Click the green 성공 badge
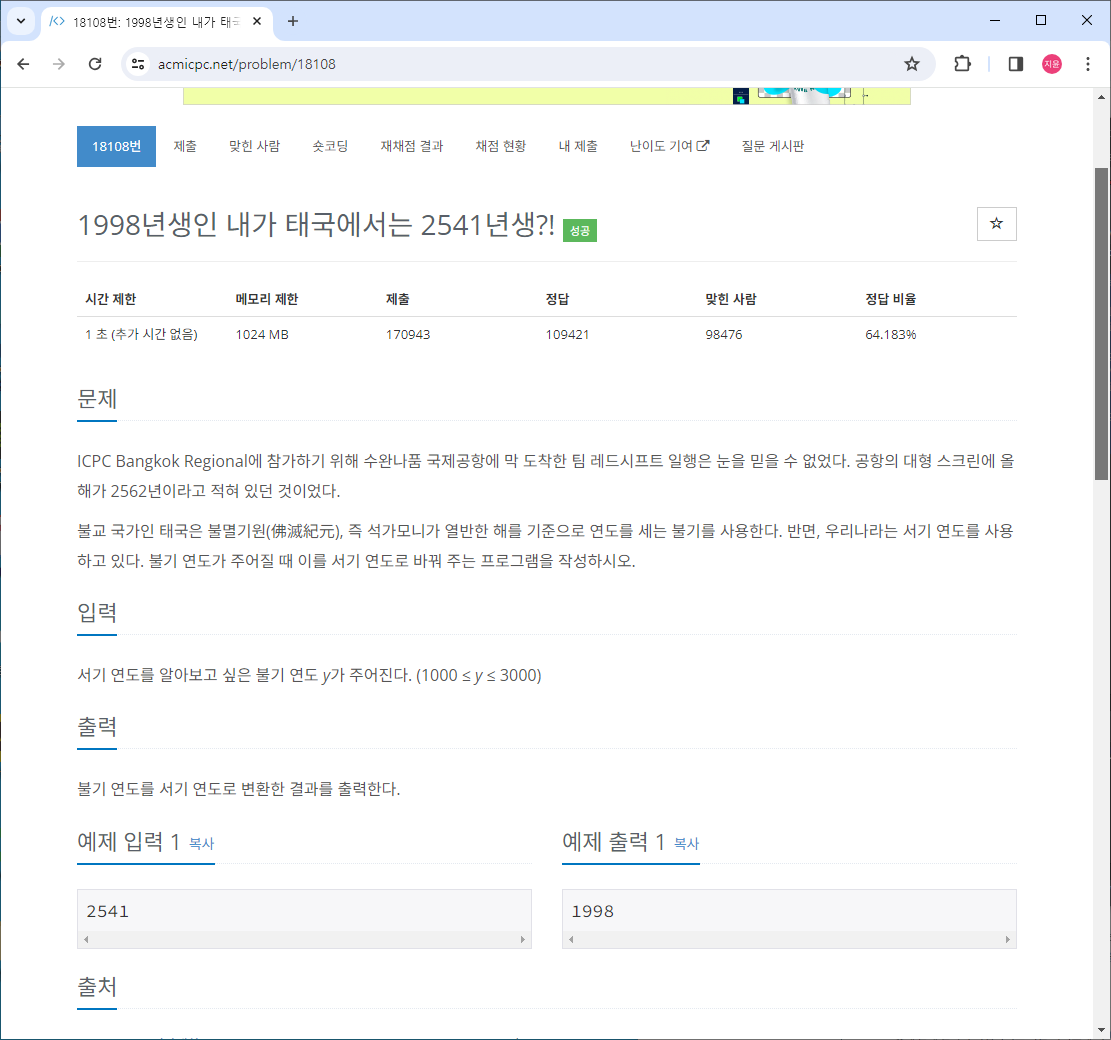Screen dimensions: 1111x1040 click(x=579, y=229)
